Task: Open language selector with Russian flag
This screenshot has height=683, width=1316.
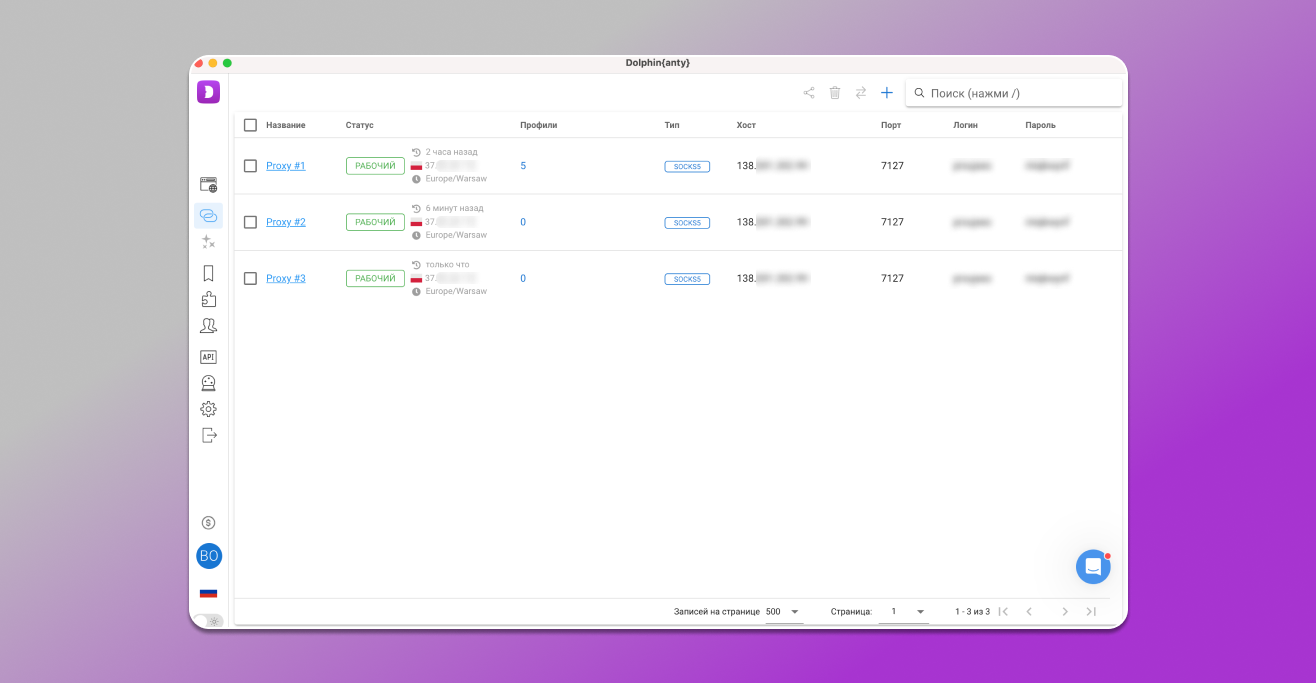Action: 208,593
